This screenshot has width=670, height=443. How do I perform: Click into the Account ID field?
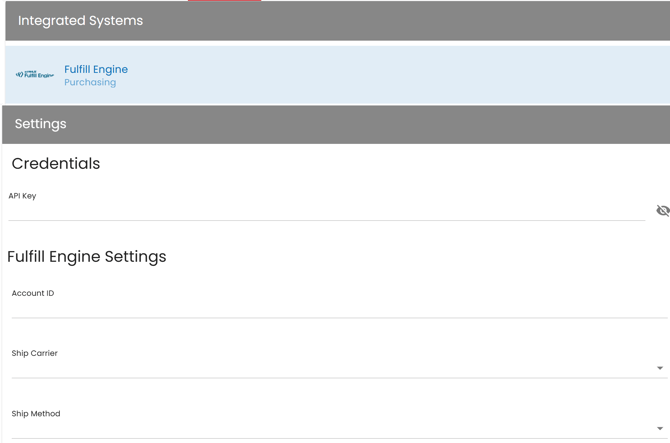click(338, 308)
